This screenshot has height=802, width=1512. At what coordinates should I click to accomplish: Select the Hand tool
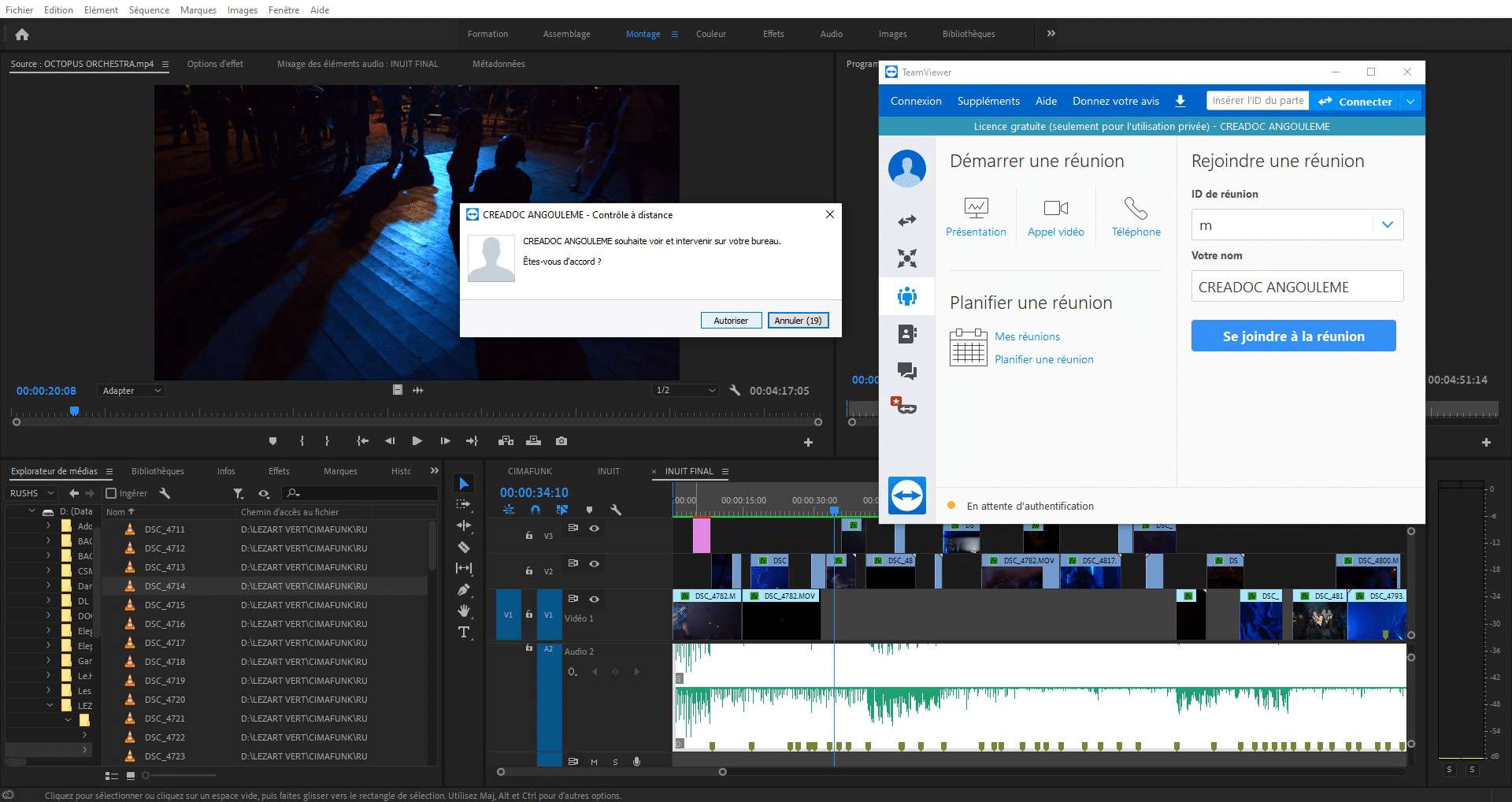pyautogui.click(x=464, y=611)
